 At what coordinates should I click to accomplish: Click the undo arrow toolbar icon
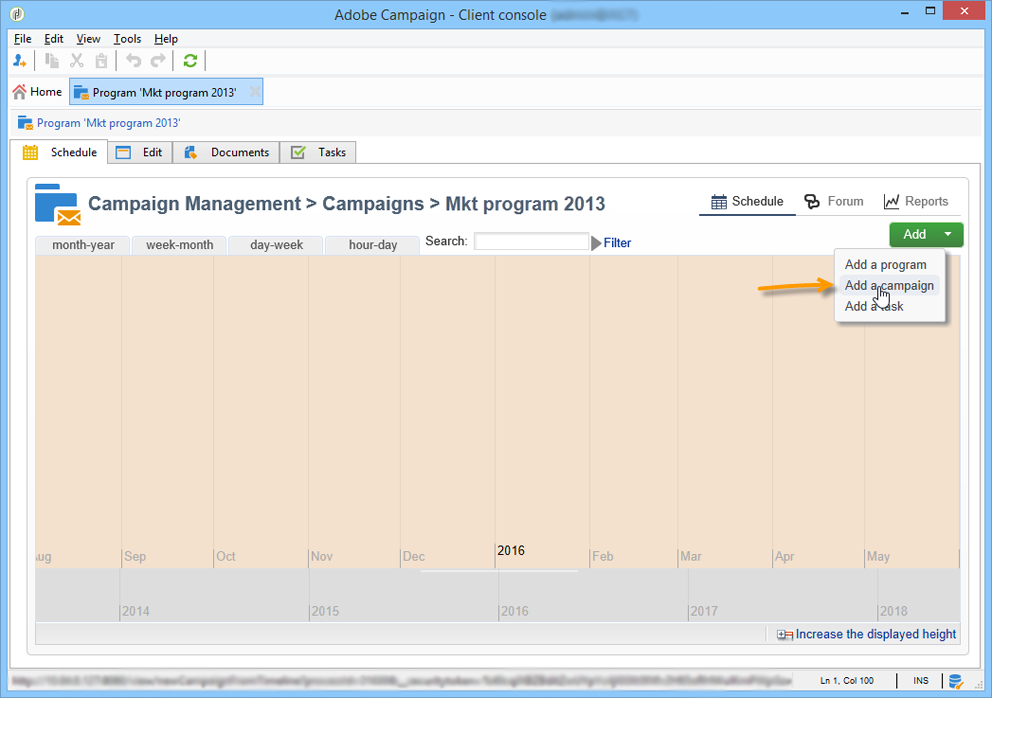133,61
